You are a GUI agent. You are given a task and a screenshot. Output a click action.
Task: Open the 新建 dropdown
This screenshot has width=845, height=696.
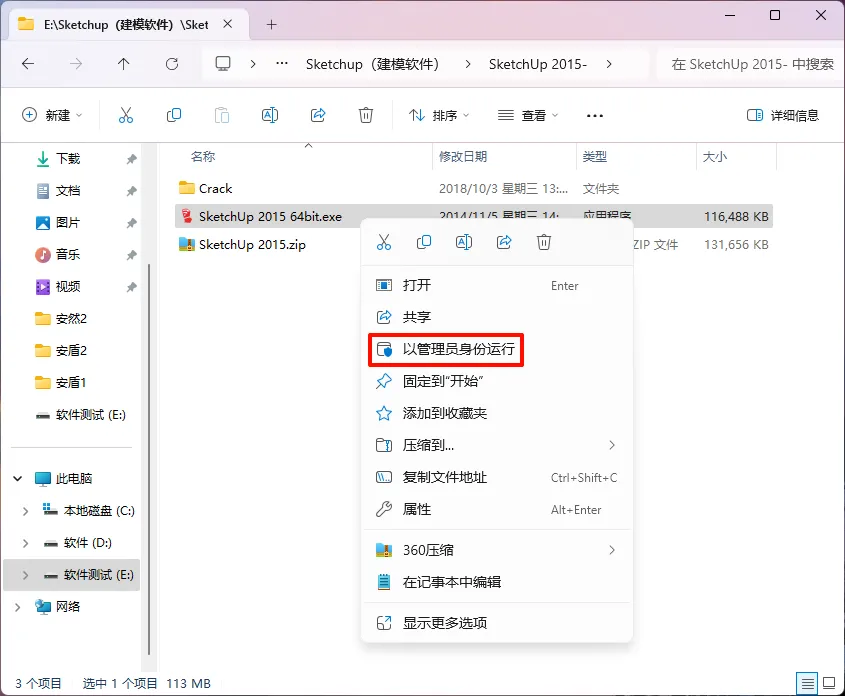52,115
